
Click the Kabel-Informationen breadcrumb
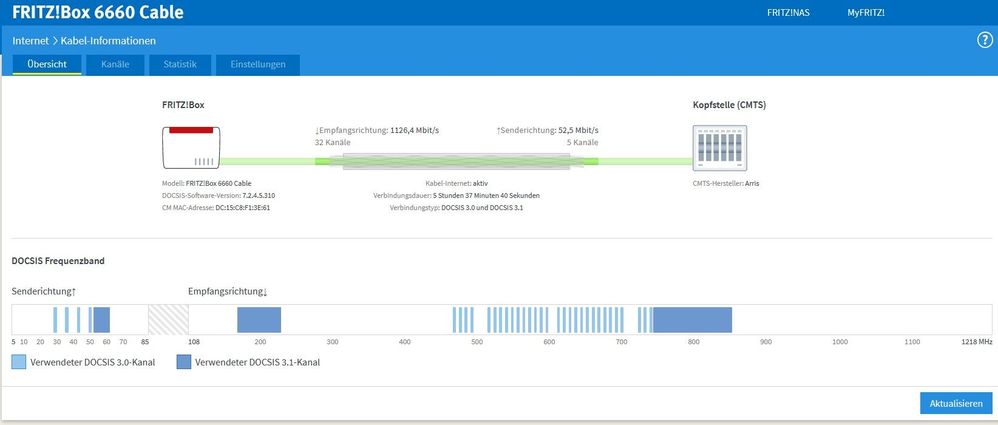108,41
